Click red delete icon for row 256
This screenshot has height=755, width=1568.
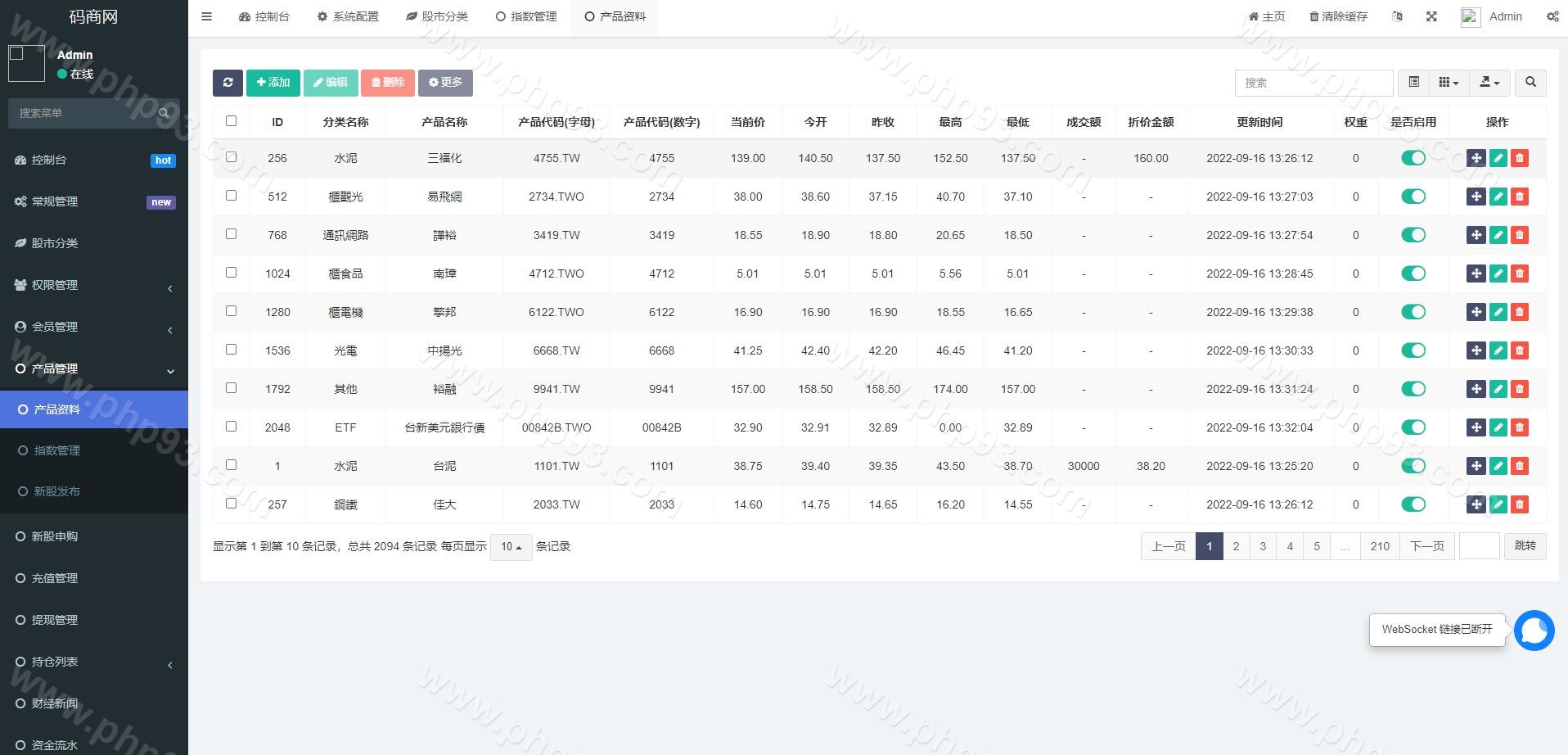click(x=1520, y=158)
